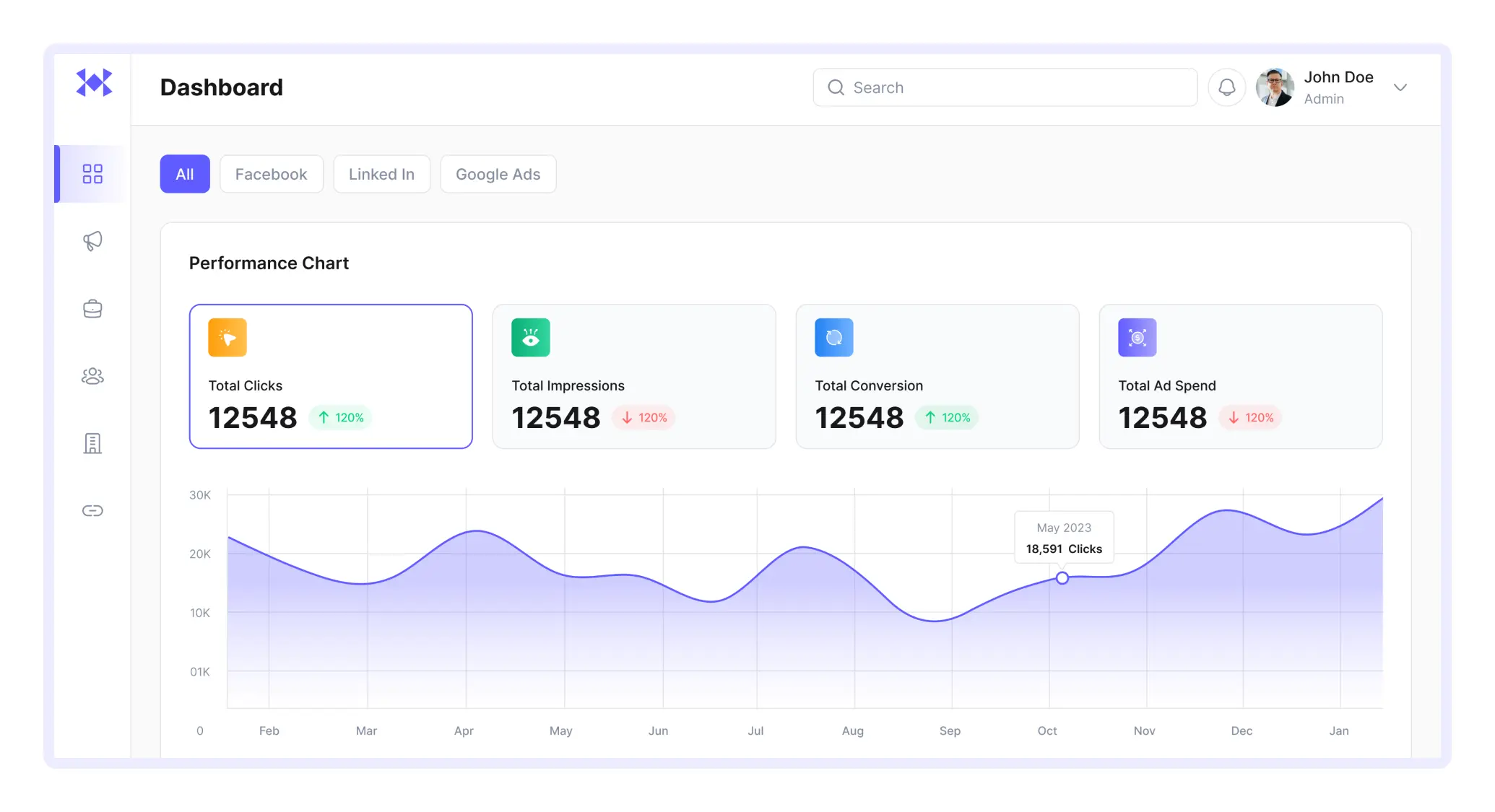1495x812 pixels.
Task: Open notifications bell icon
Action: [1226, 87]
